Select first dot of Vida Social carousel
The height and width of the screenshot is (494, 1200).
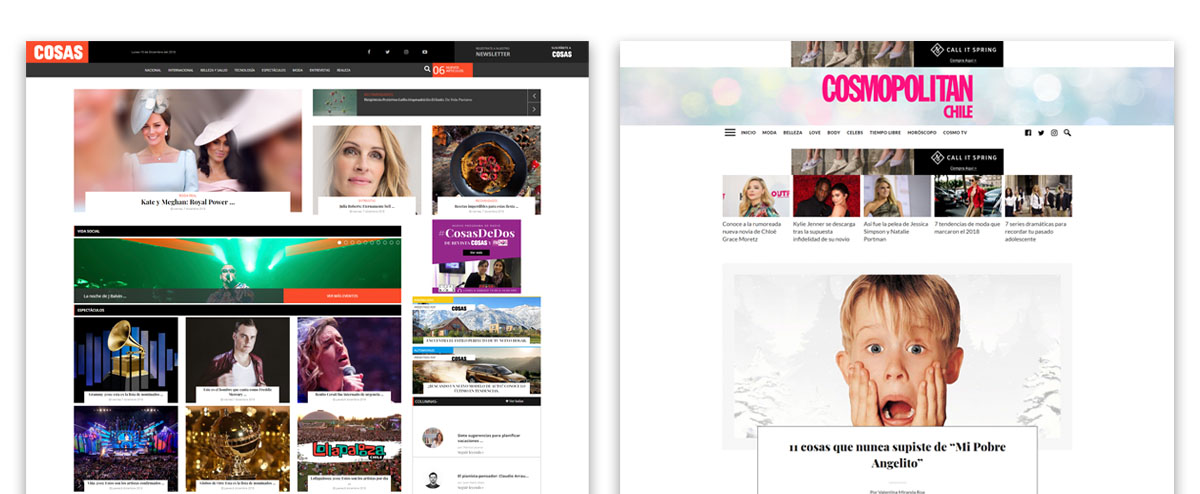click(x=340, y=242)
